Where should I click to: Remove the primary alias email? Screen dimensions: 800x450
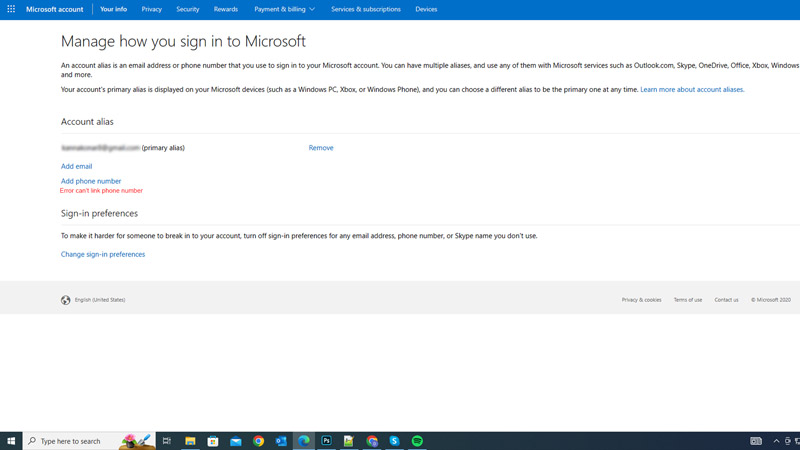click(321, 148)
